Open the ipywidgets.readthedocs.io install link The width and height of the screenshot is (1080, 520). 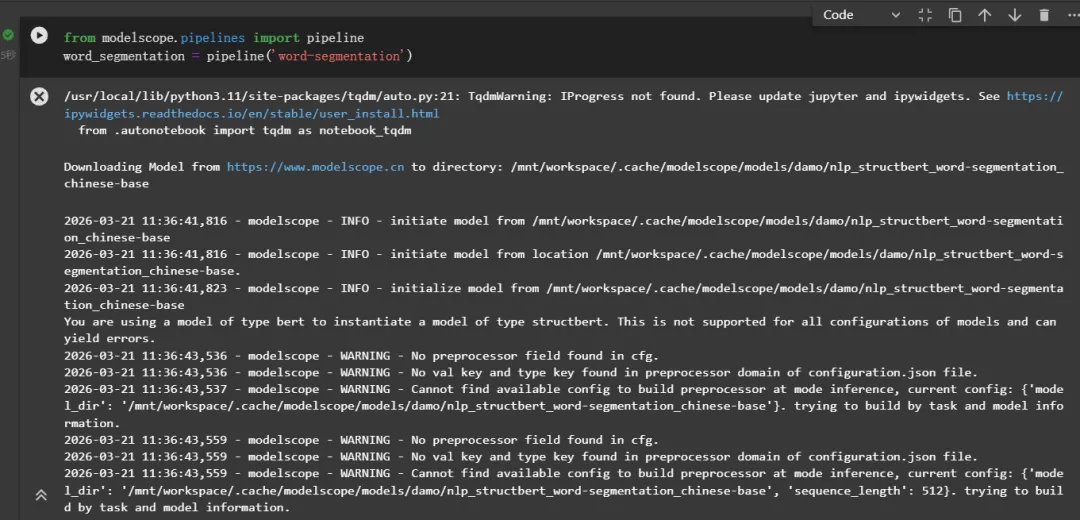(251, 113)
